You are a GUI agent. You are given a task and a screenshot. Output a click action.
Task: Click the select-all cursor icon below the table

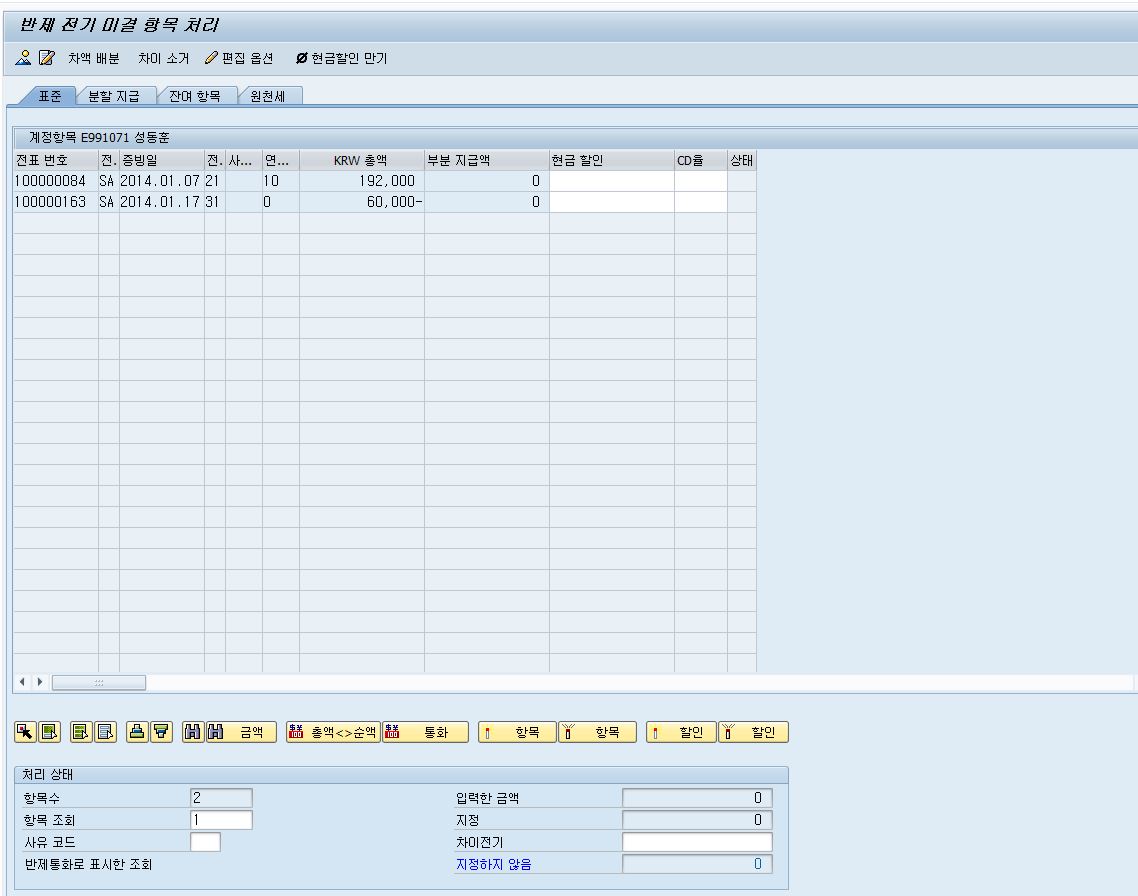pyautogui.click(x=24, y=733)
